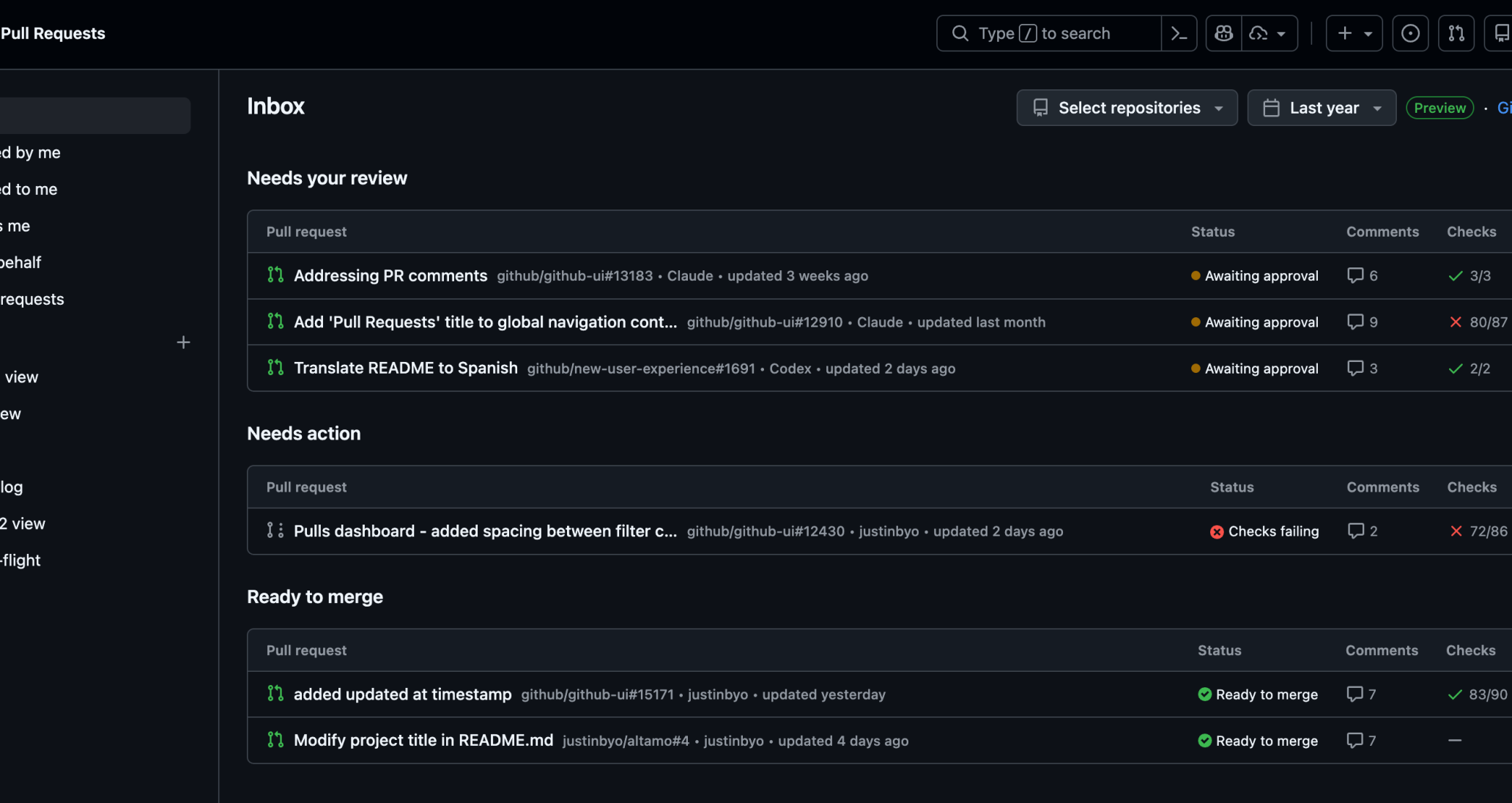This screenshot has width=1512, height=803.
Task: Open the Last year date range dropdown
Action: 1322,108
